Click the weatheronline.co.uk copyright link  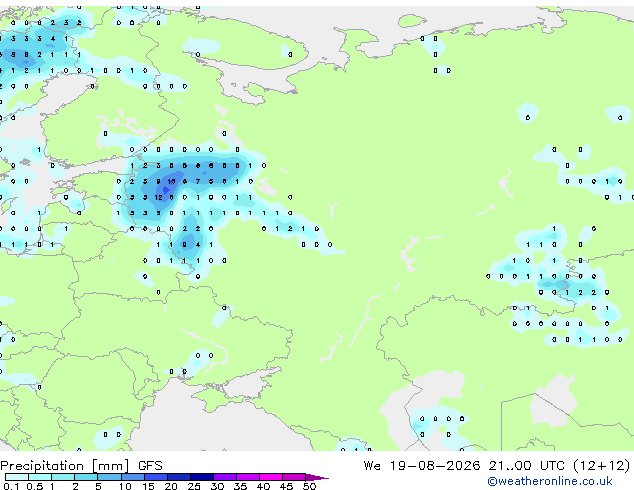[x=550, y=481]
